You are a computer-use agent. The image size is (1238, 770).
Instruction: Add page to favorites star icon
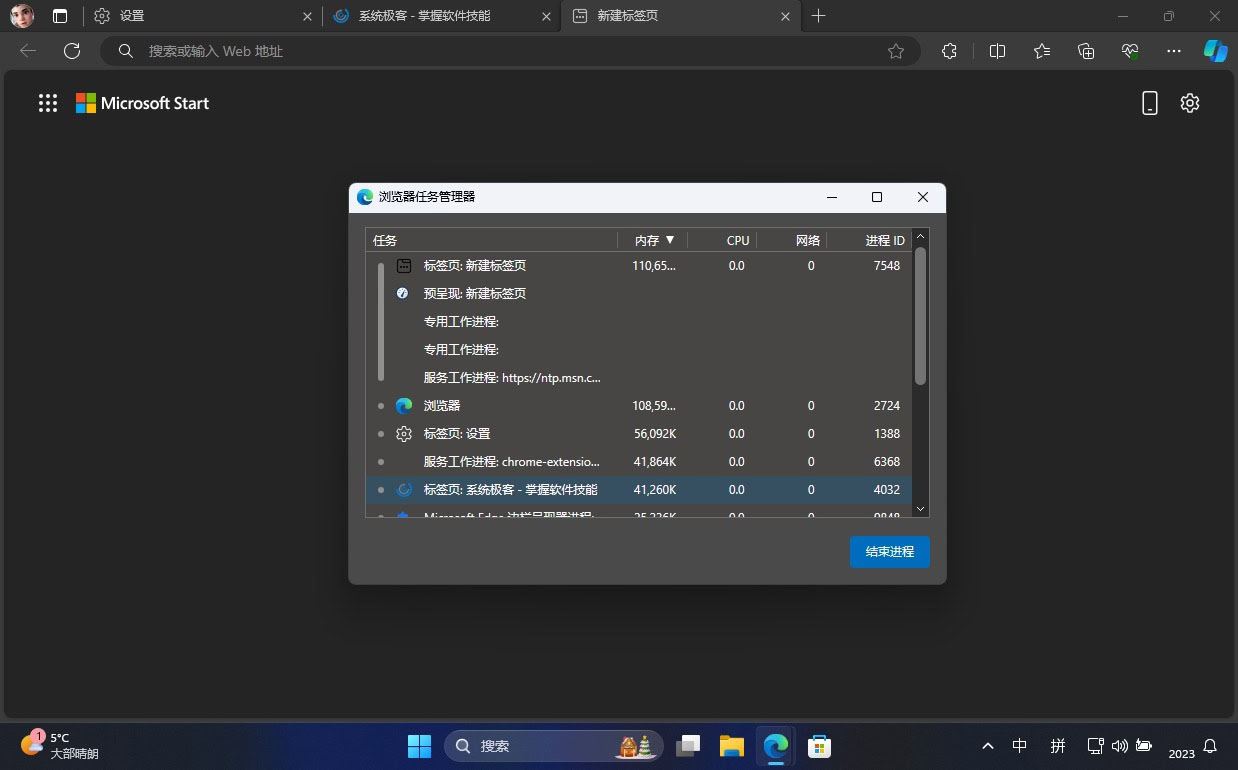pos(896,51)
